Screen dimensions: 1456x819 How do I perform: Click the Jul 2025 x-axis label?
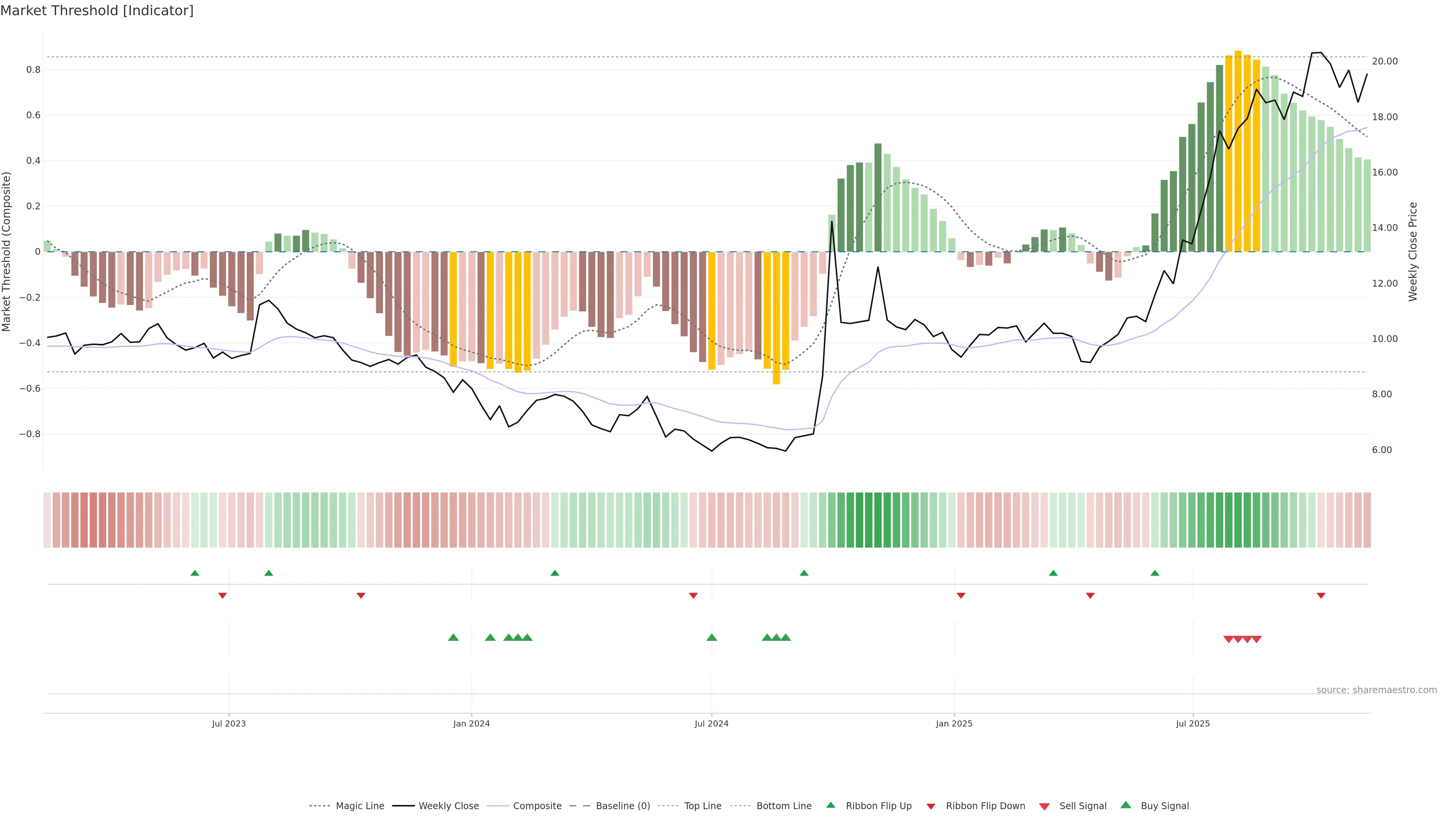click(x=1192, y=723)
